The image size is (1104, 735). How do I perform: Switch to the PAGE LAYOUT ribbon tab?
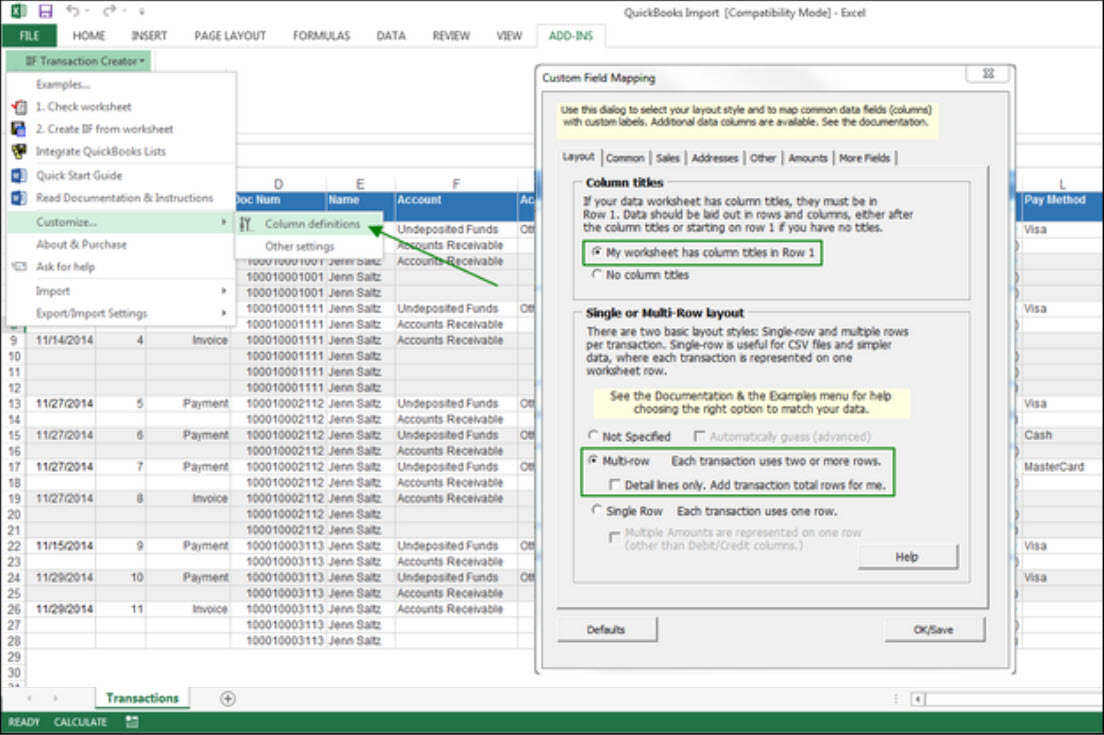coord(230,36)
